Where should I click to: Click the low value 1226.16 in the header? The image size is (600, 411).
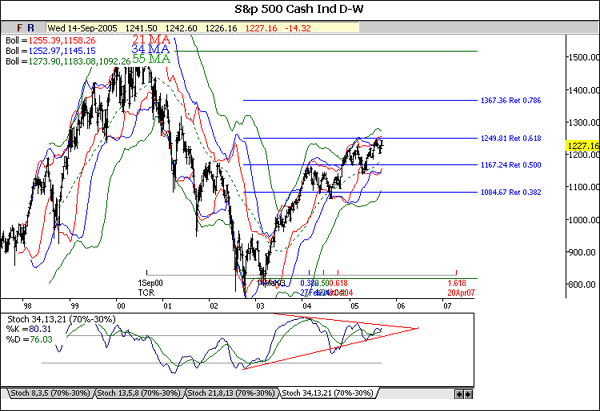click(221, 28)
